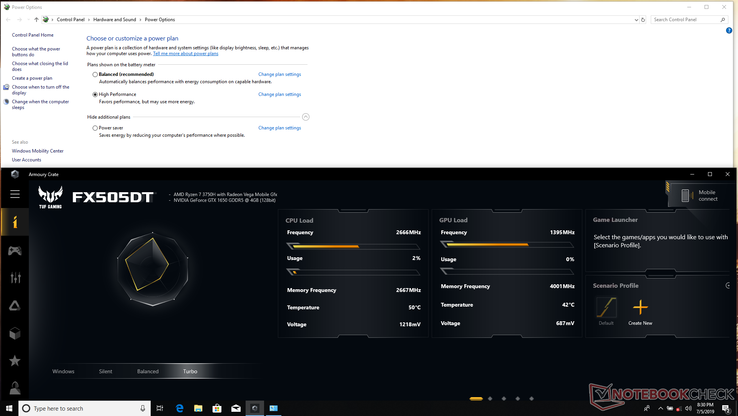Open breadcrumb dropdown after Control Panel
Viewport: 738px width, 416px height.
(x=88, y=20)
